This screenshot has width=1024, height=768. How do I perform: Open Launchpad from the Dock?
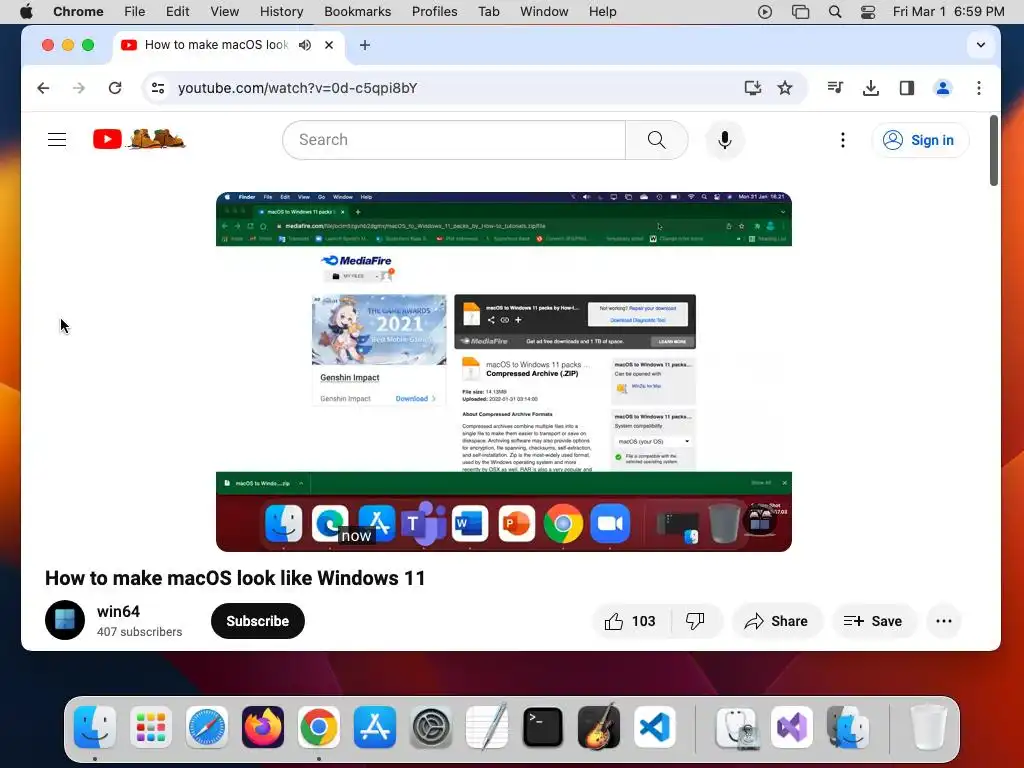[151, 727]
